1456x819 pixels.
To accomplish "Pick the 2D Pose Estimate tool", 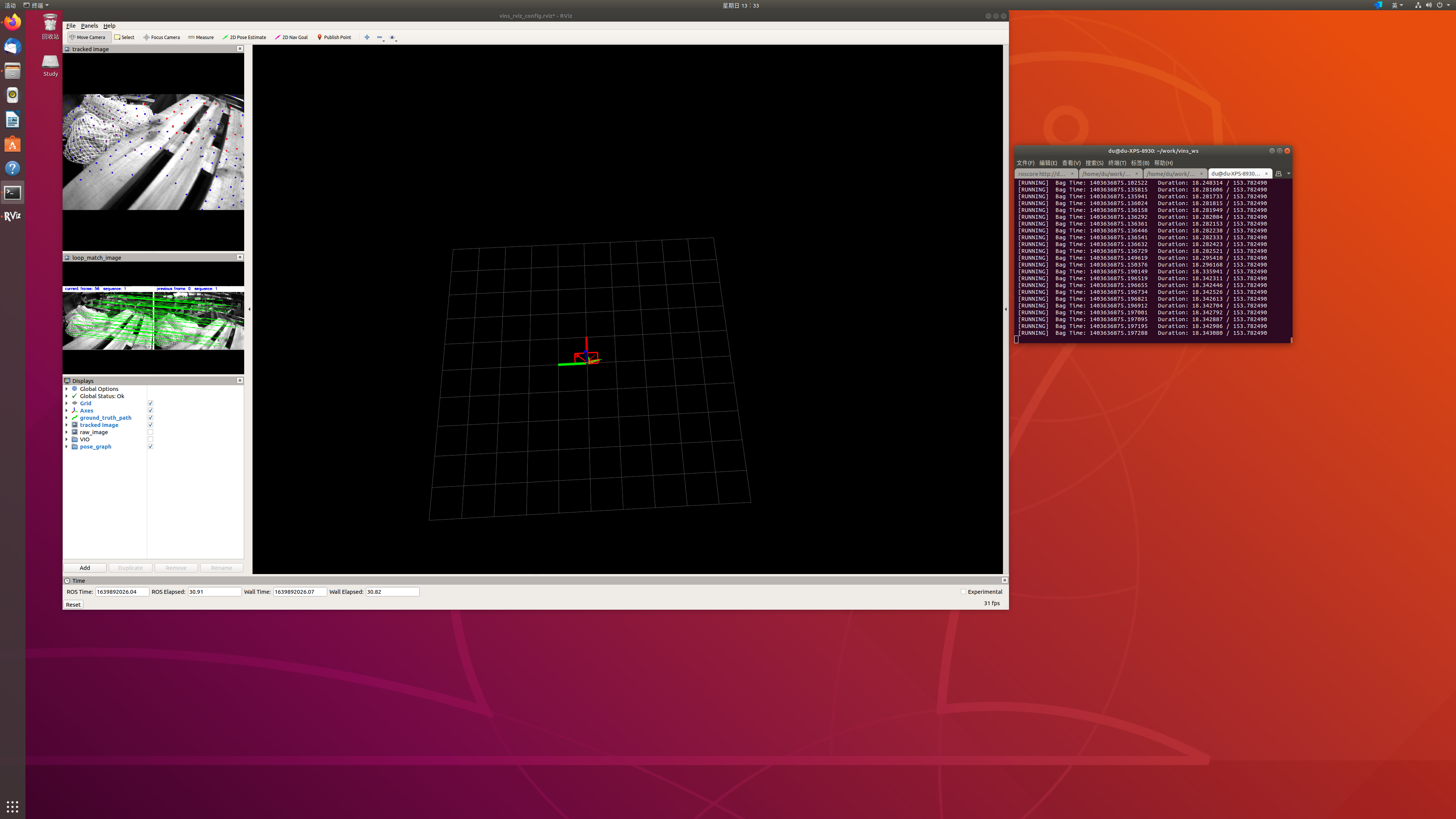I will [244, 37].
